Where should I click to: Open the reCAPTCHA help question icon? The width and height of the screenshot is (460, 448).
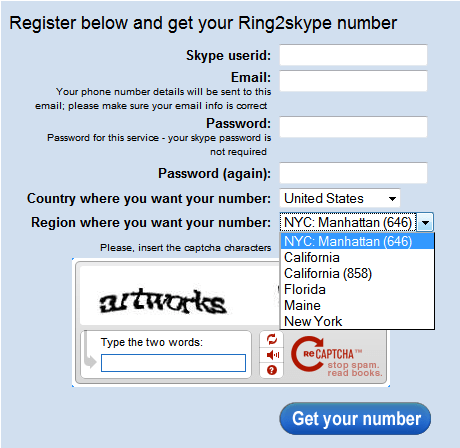(x=272, y=370)
